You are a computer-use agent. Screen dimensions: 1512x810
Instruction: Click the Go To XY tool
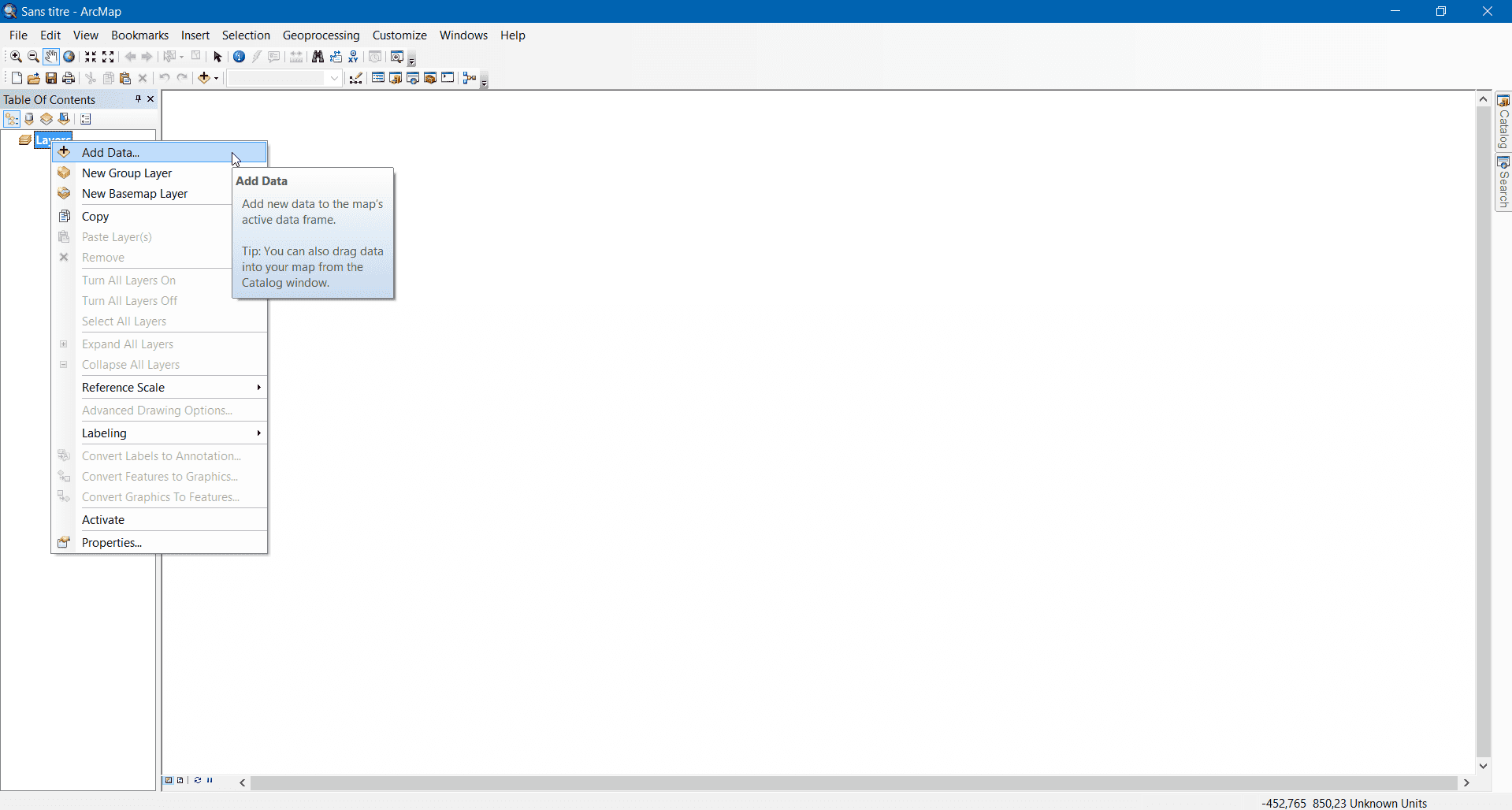(353, 57)
